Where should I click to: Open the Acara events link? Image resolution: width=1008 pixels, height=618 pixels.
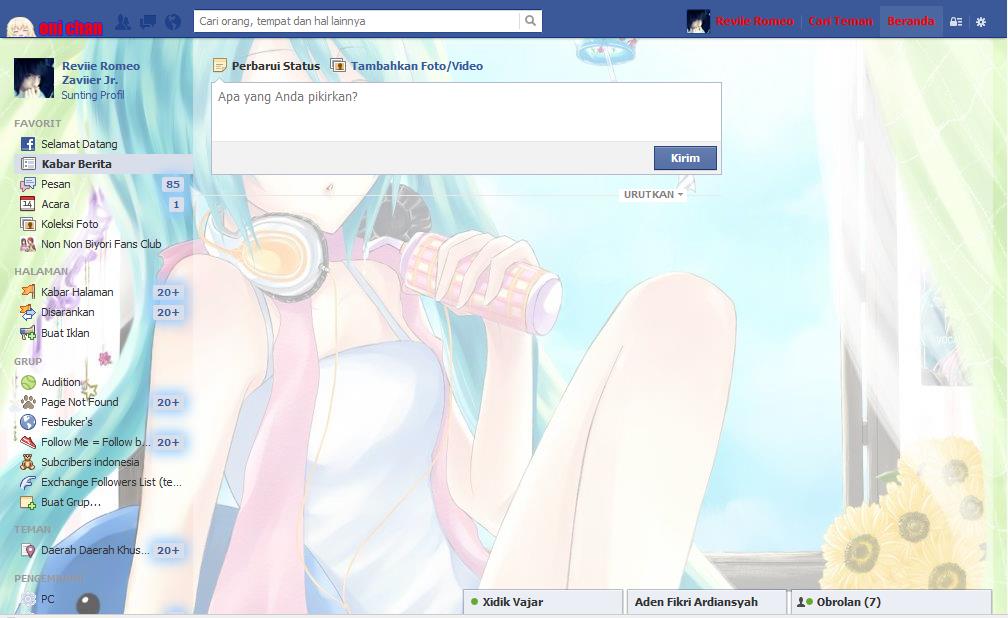[55, 204]
